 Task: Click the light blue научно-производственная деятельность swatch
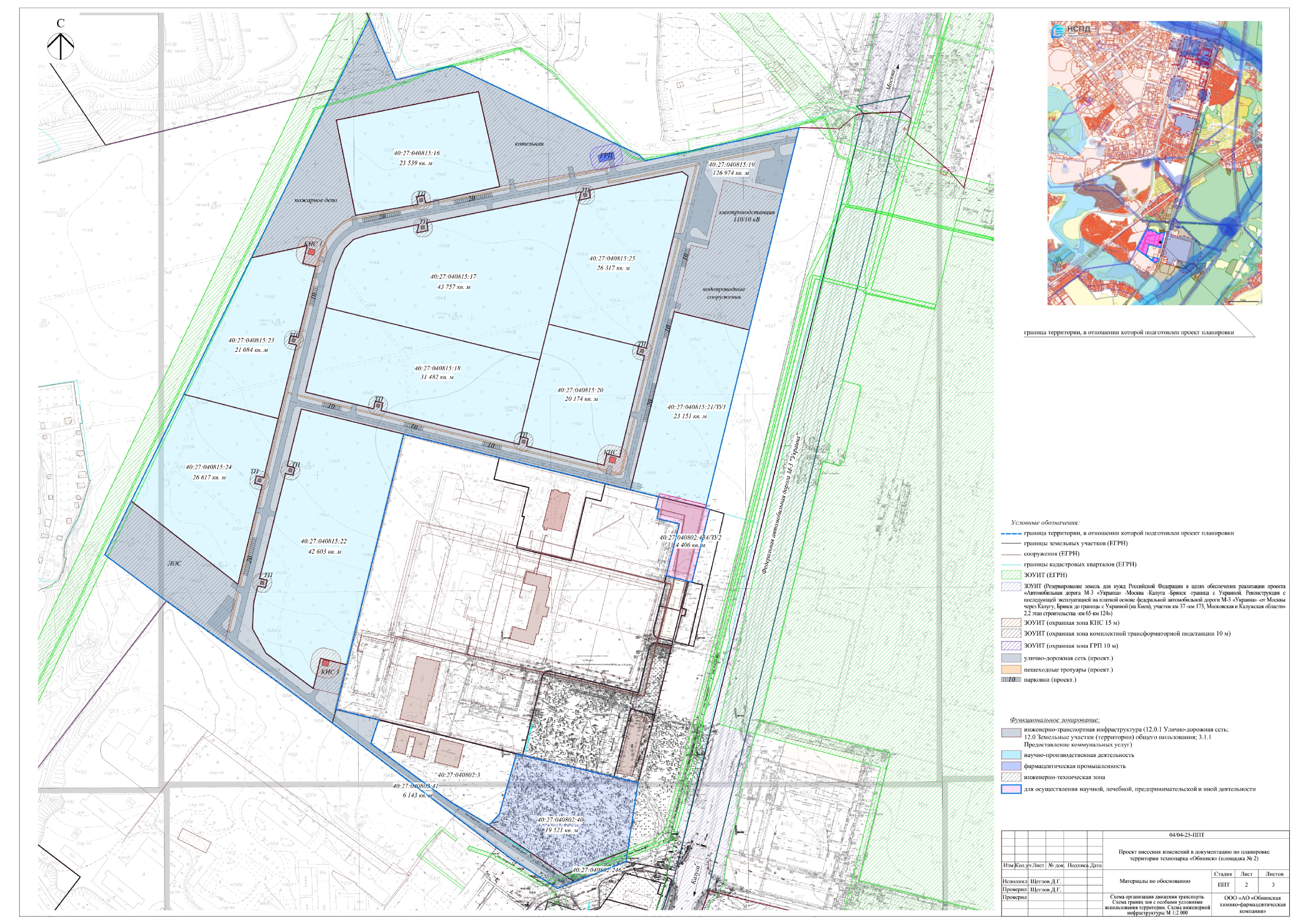(x=1011, y=755)
